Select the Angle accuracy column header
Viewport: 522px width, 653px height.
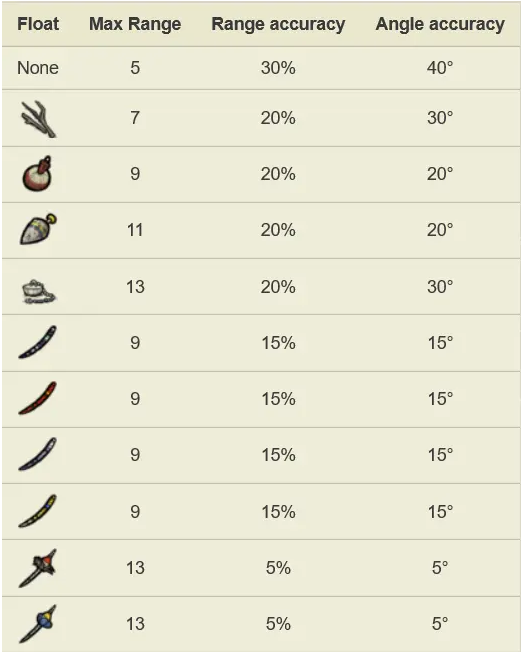(440, 24)
